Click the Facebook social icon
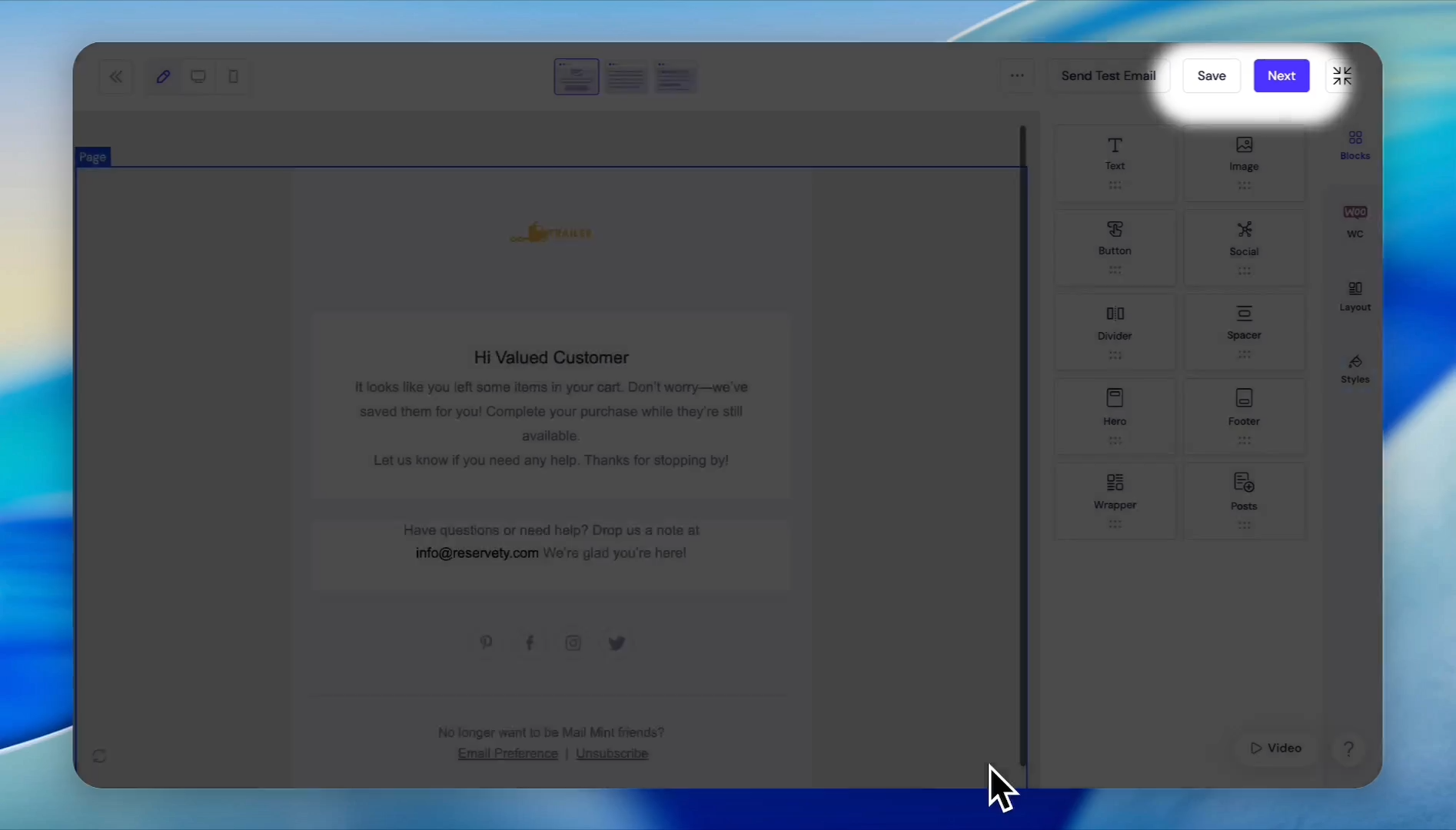 [530, 642]
